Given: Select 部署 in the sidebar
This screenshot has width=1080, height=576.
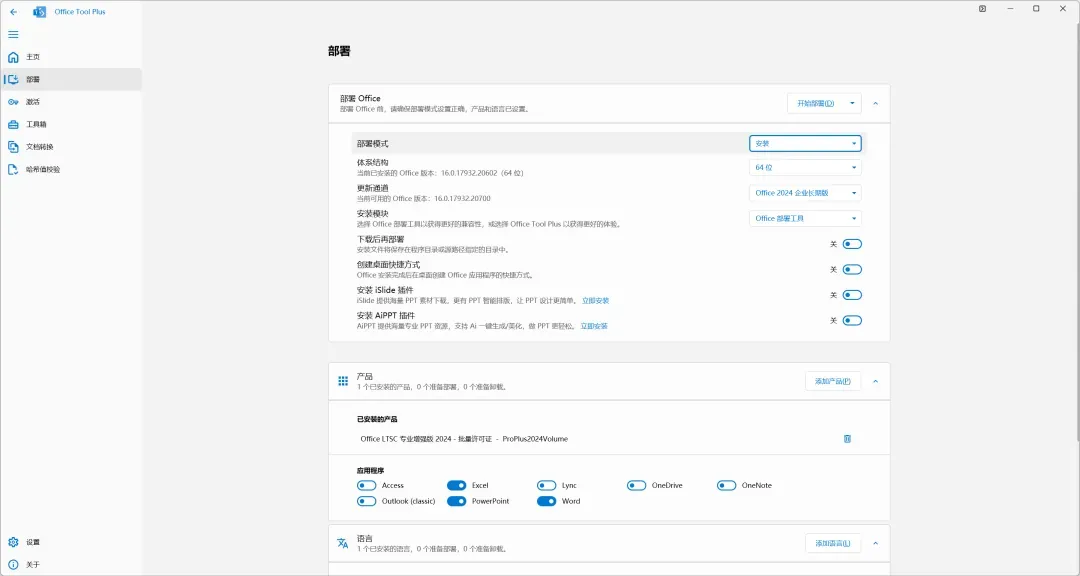Looking at the screenshot, I should pos(71,79).
